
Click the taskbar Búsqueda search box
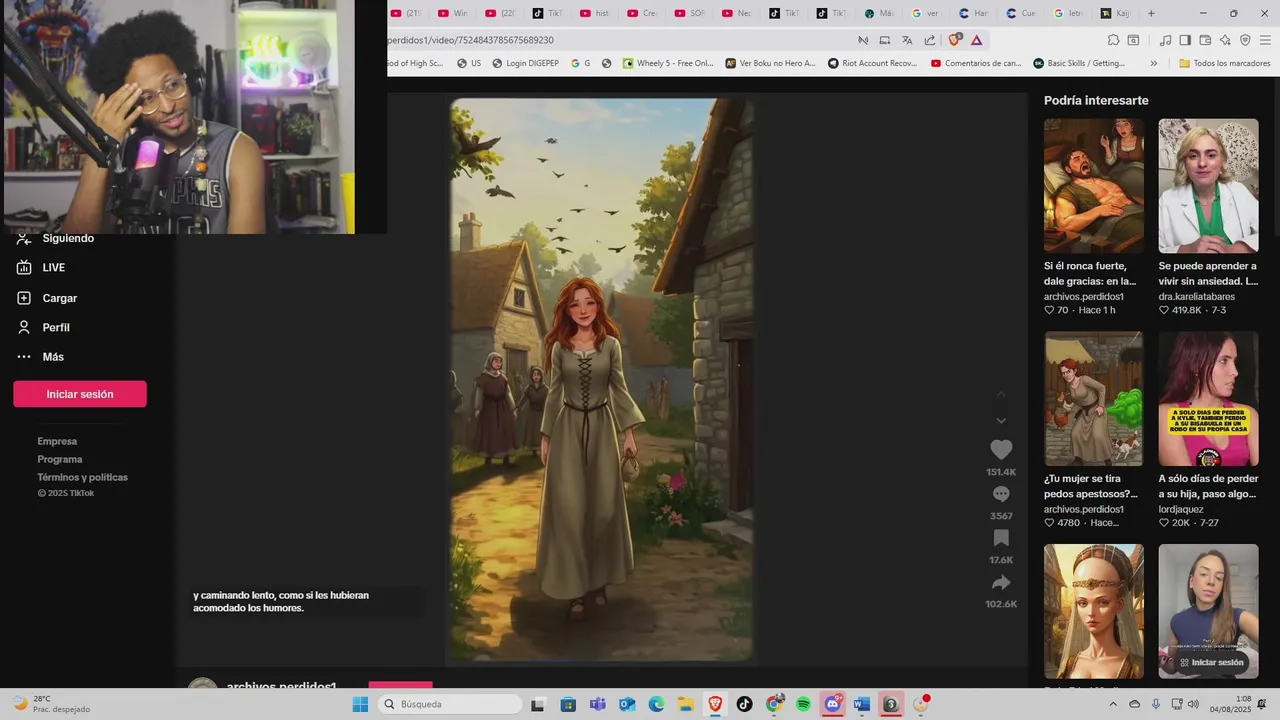pyautogui.click(x=450, y=704)
